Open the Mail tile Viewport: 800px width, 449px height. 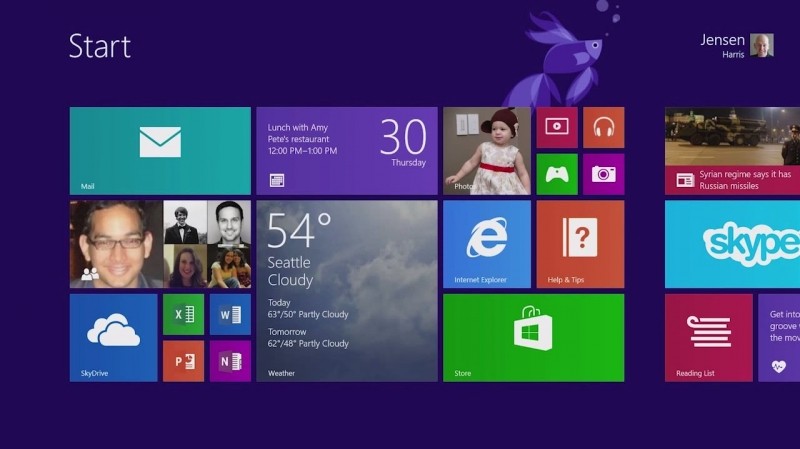click(x=160, y=151)
